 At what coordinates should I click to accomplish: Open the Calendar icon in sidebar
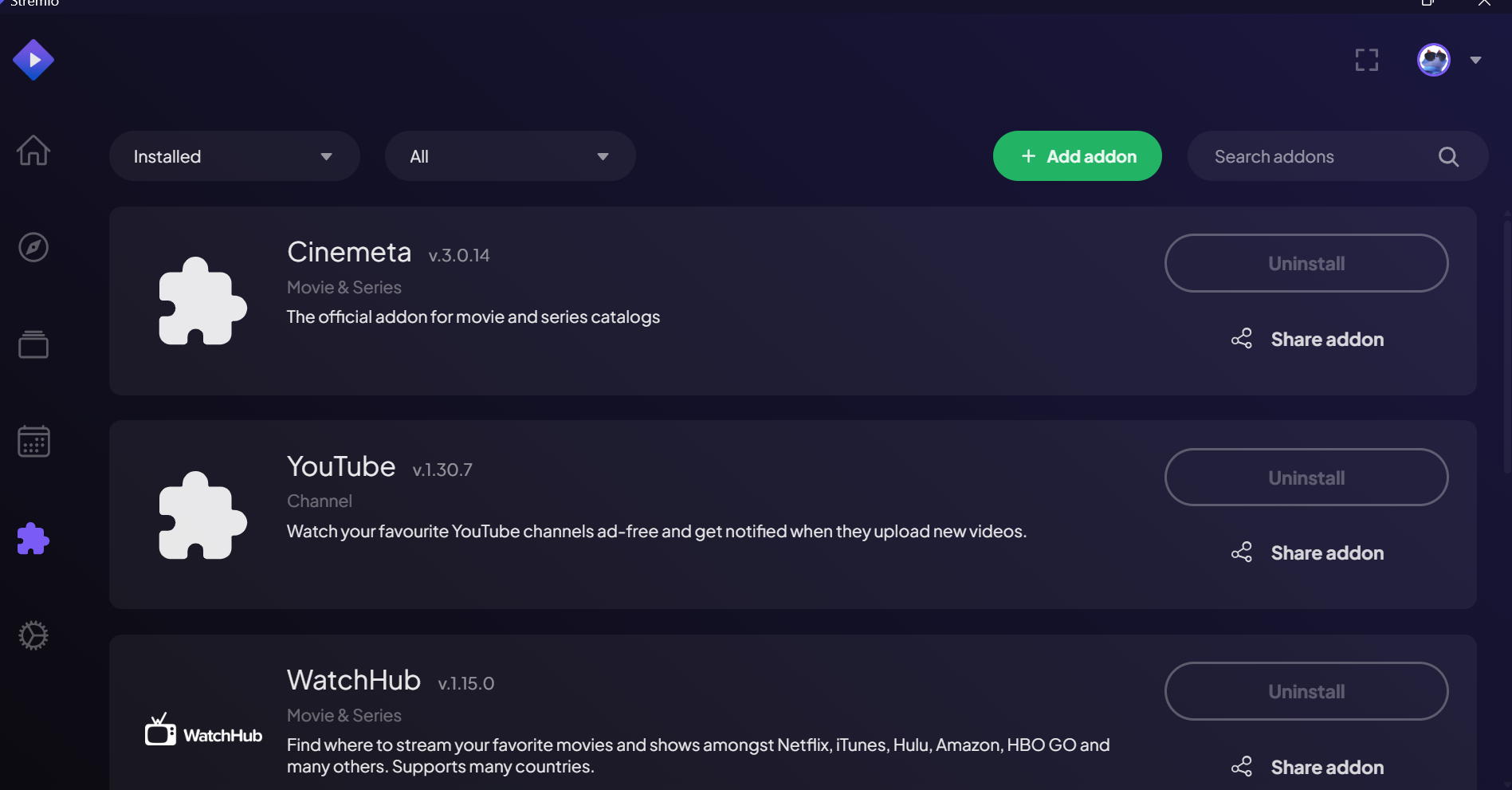point(33,441)
